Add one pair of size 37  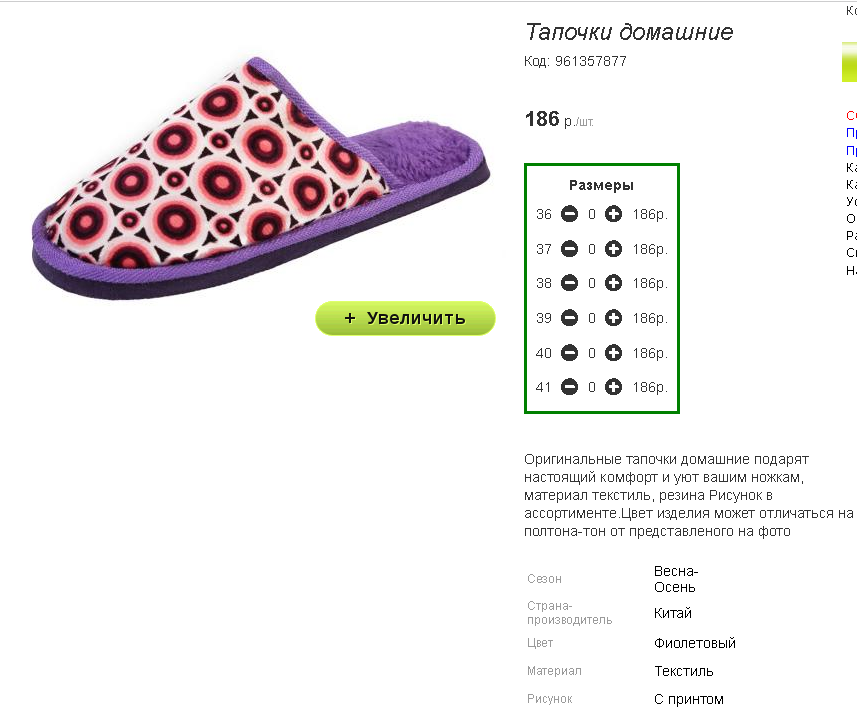(613, 249)
